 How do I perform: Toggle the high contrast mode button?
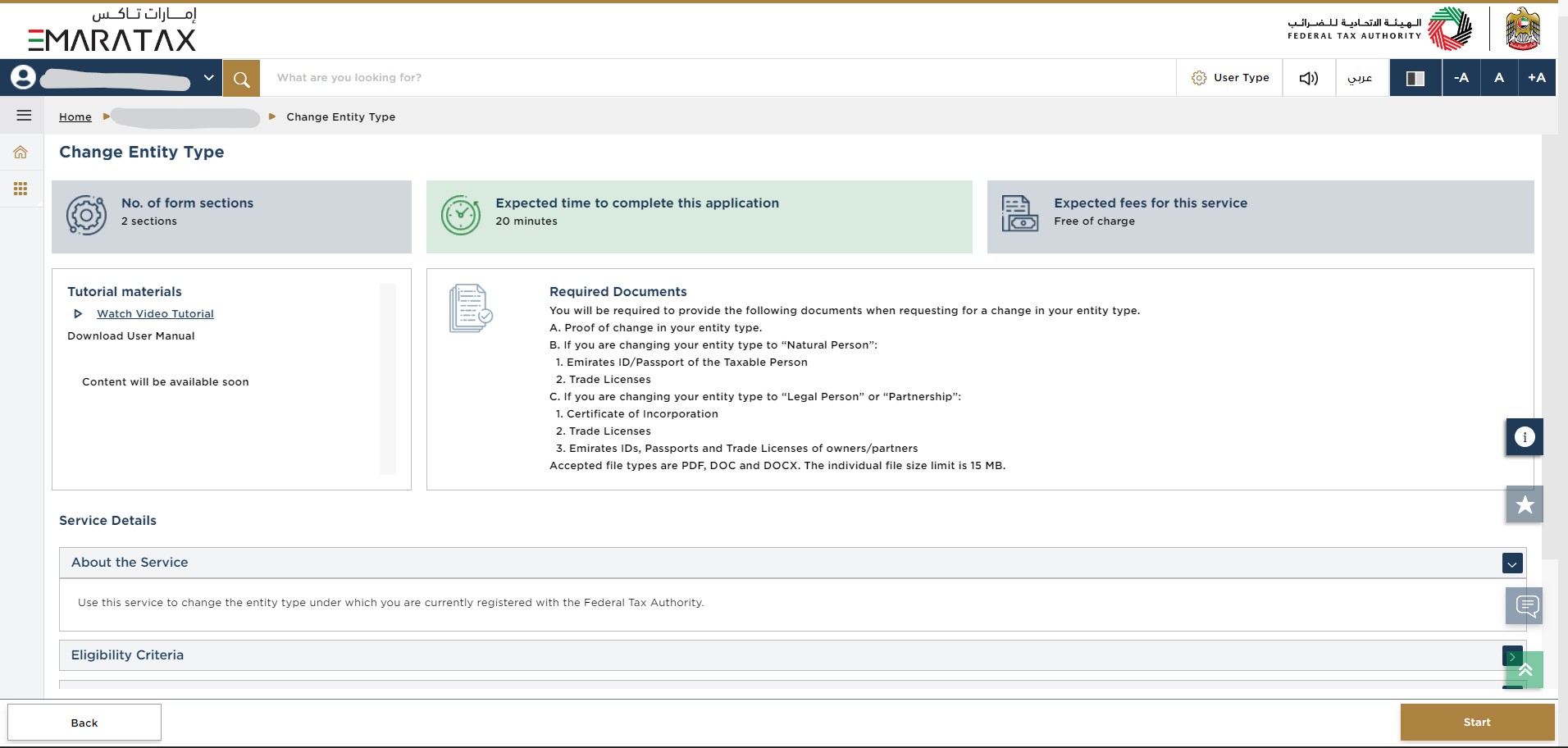(x=1415, y=78)
